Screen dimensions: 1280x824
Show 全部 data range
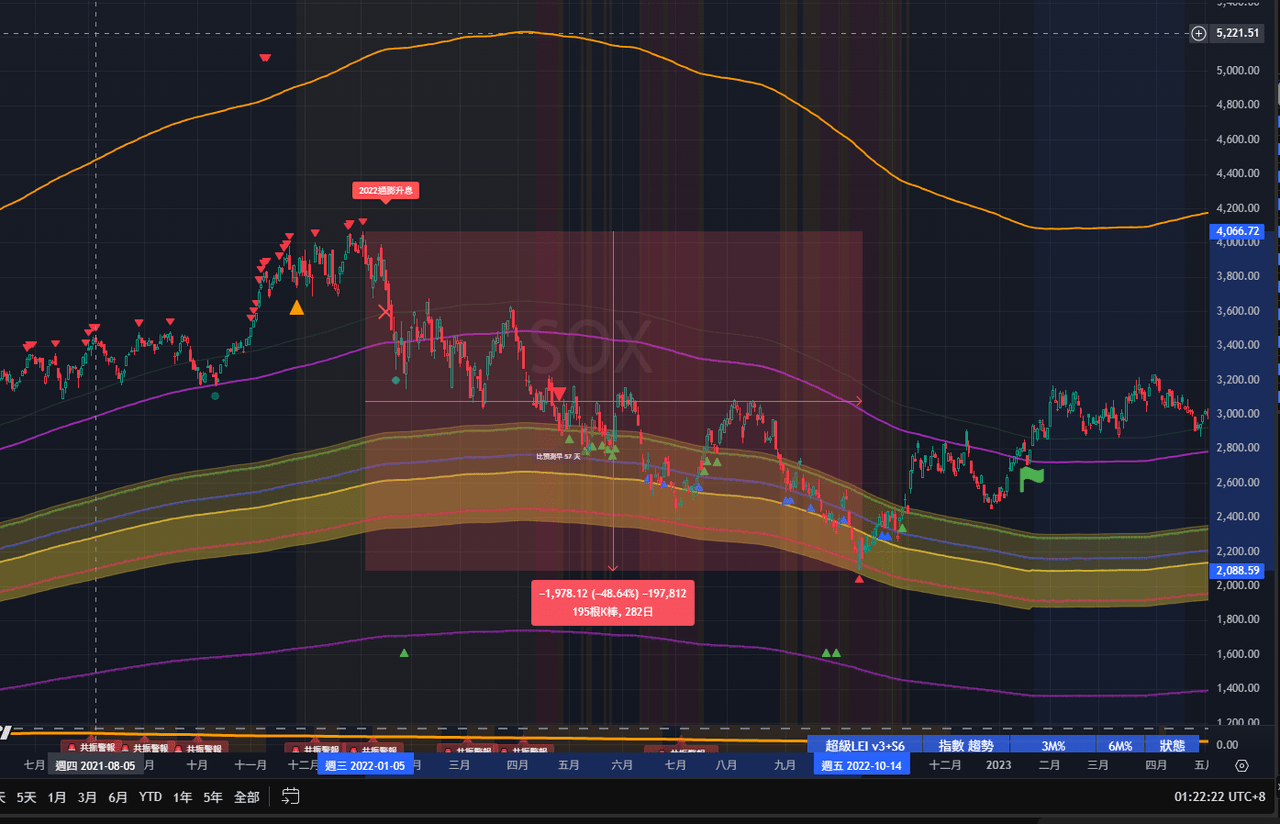[246, 797]
